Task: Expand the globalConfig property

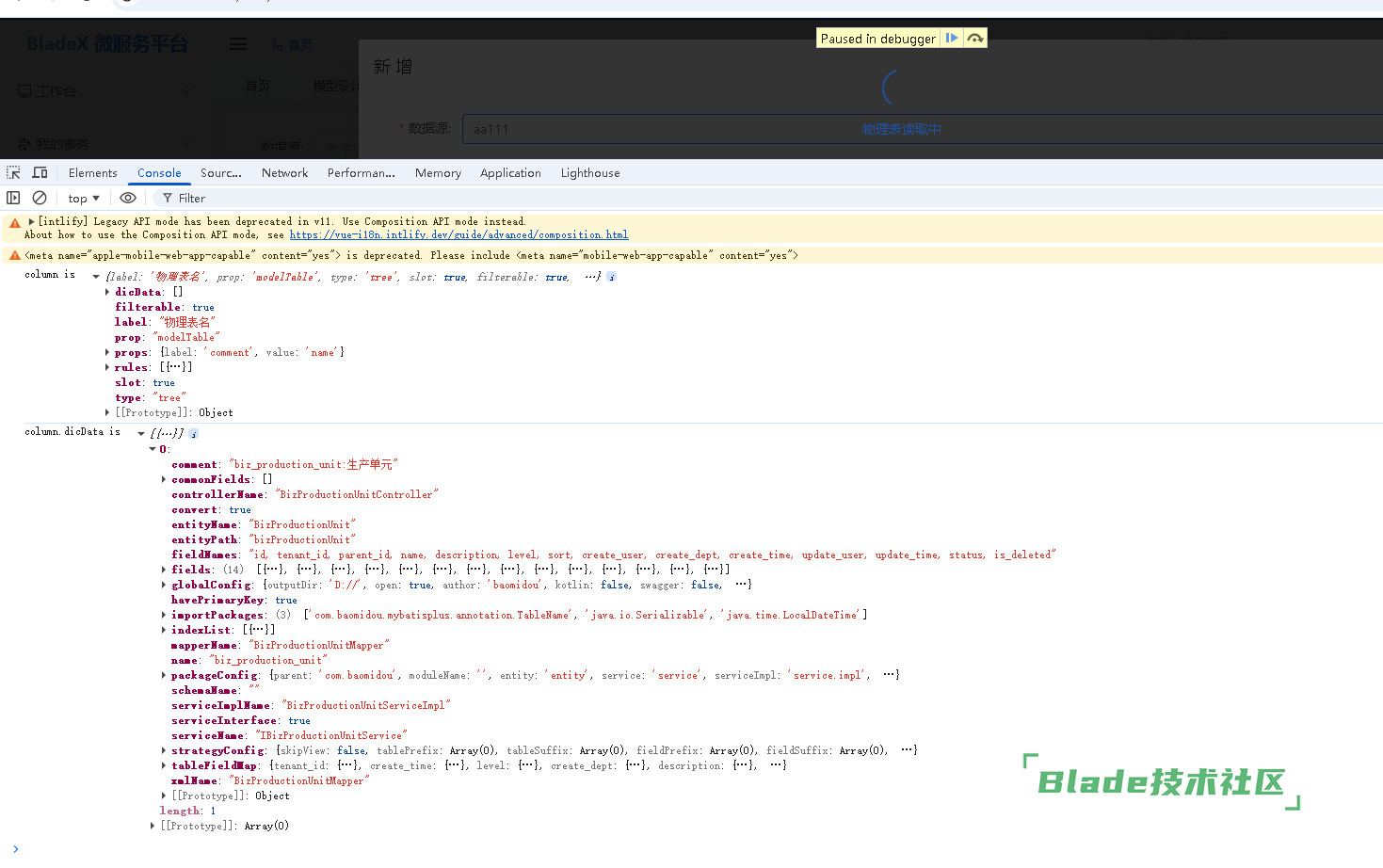Action: click(164, 585)
